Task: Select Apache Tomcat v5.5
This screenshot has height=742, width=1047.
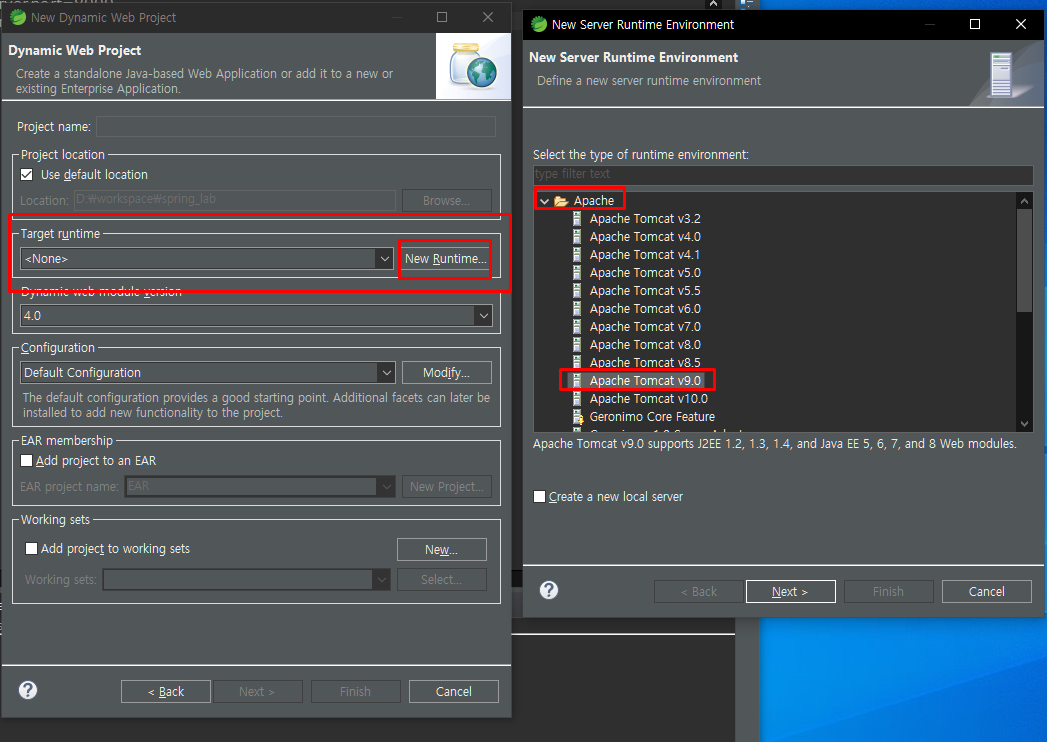Action: tap(645, 291)
